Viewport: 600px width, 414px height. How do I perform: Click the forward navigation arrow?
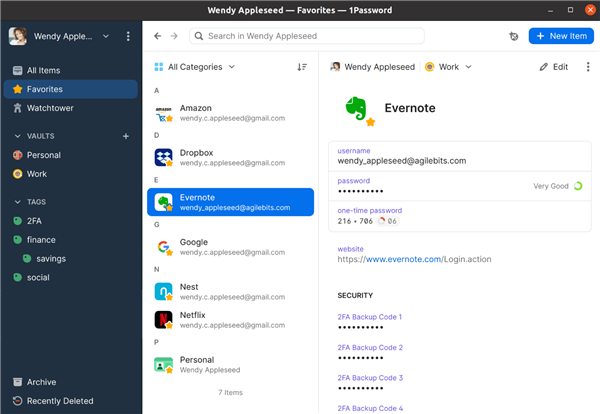(174, 36)
